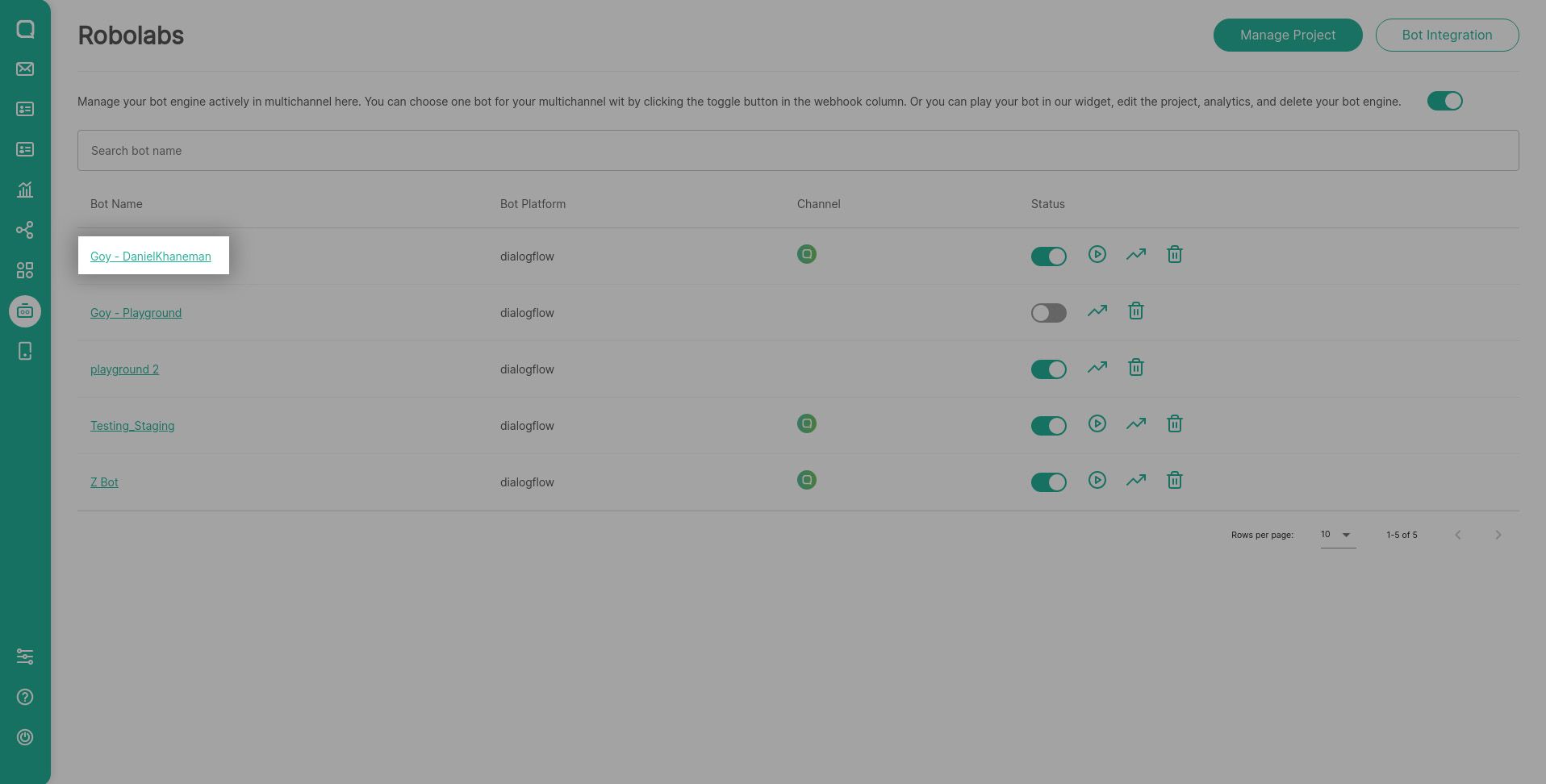Click the Manage Project button
This screenshot has width=1546, height=784.
point(1287,35)
